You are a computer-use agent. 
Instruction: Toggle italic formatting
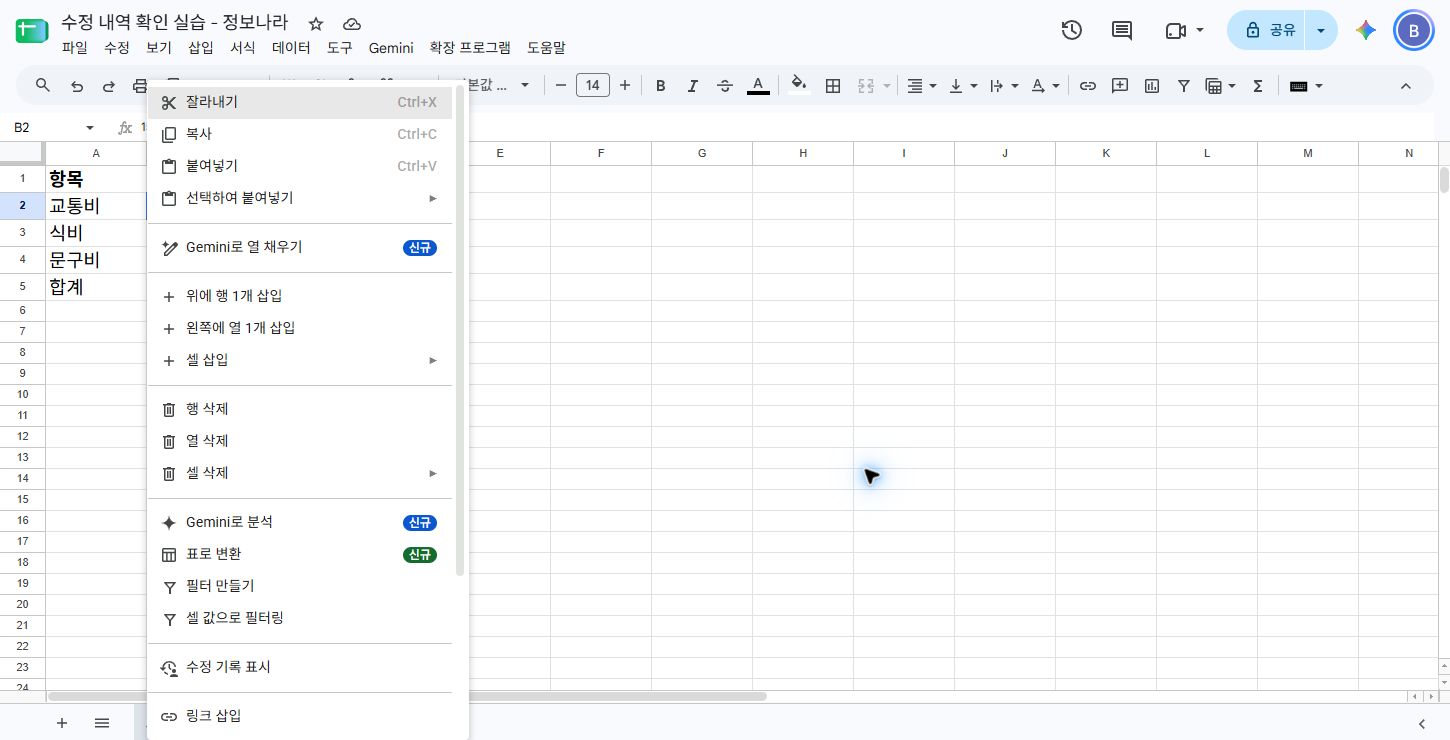pyautogui.click(x=692, y=86)
